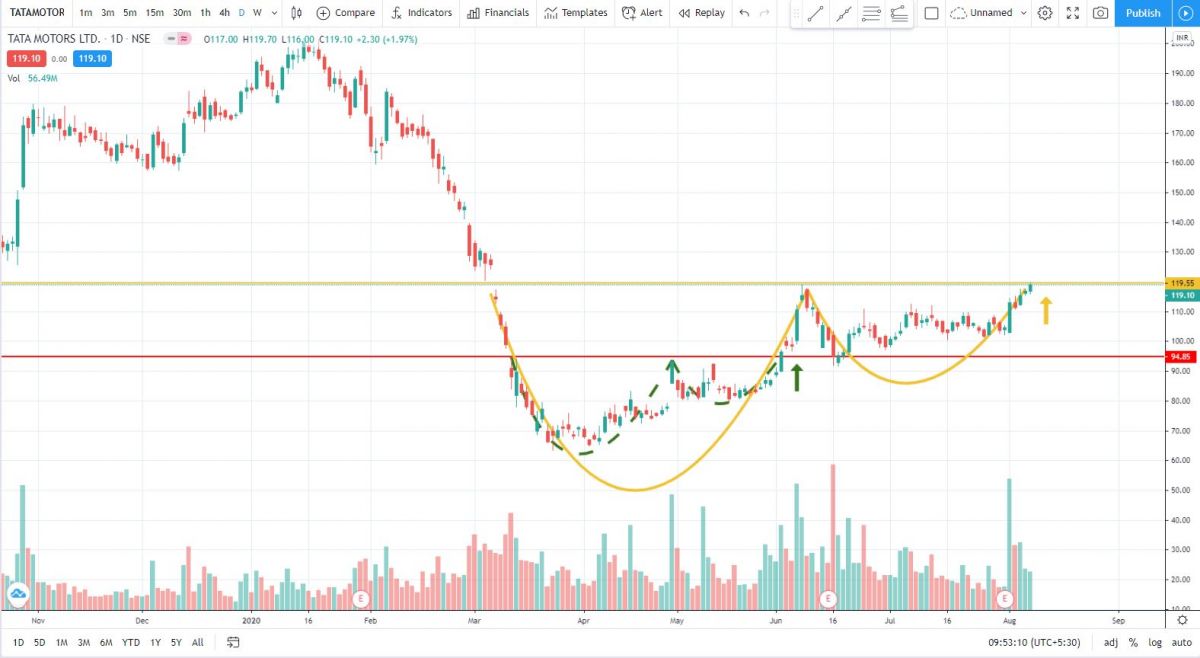Select layout rectangle icon

(x=931, y=13)
